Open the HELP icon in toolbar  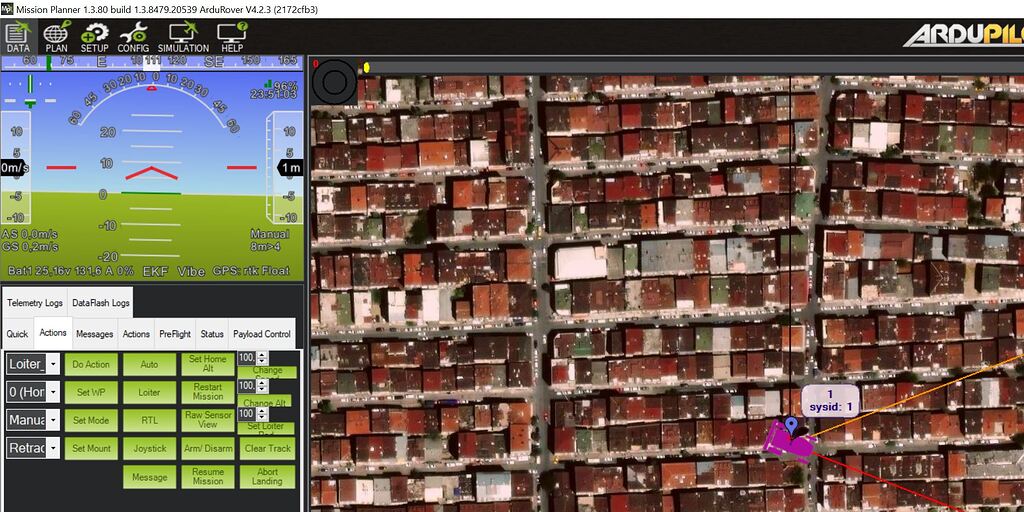pyautogui.click(x=231, y=35)
